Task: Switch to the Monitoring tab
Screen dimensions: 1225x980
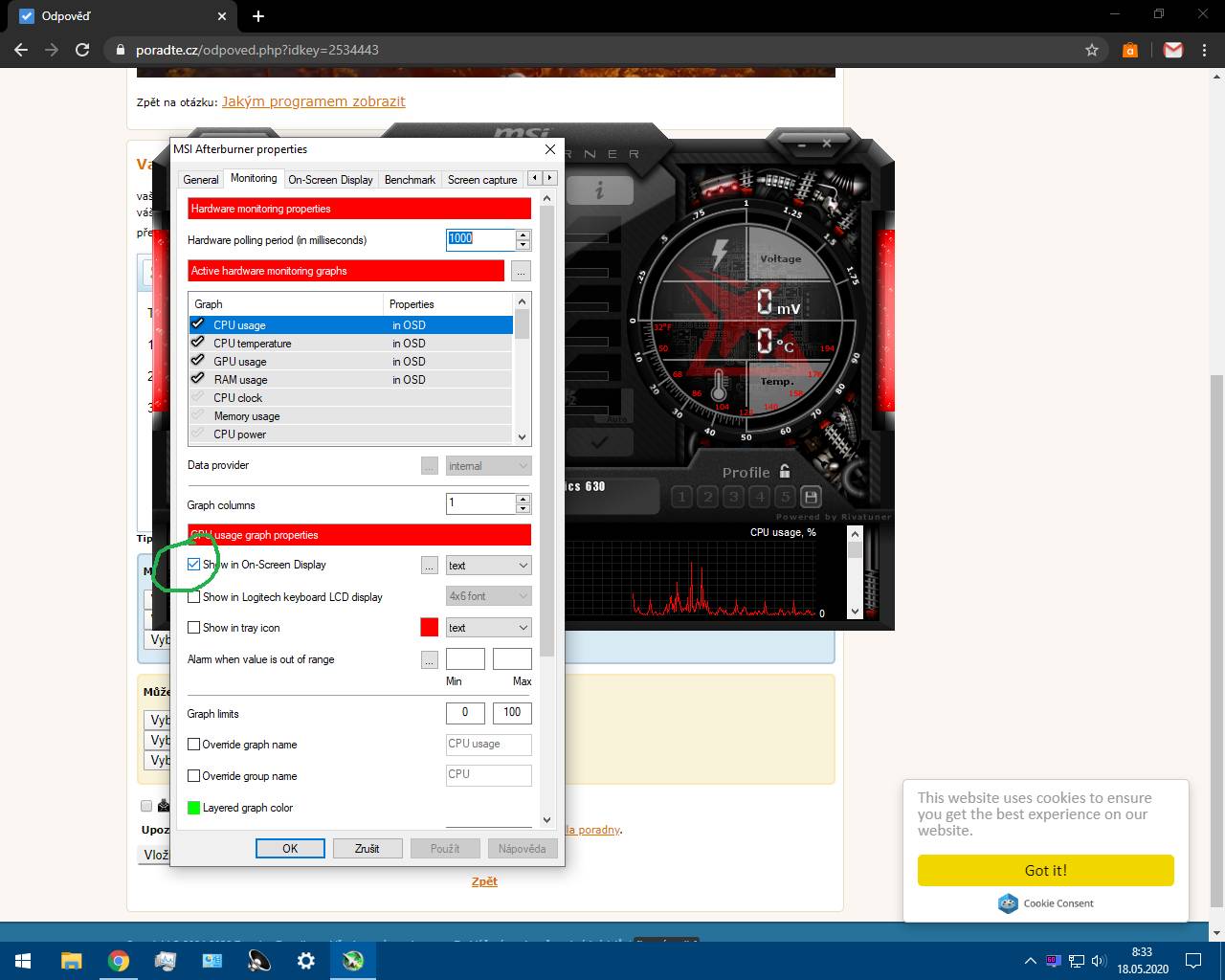Action: click(x=254, y=178)
